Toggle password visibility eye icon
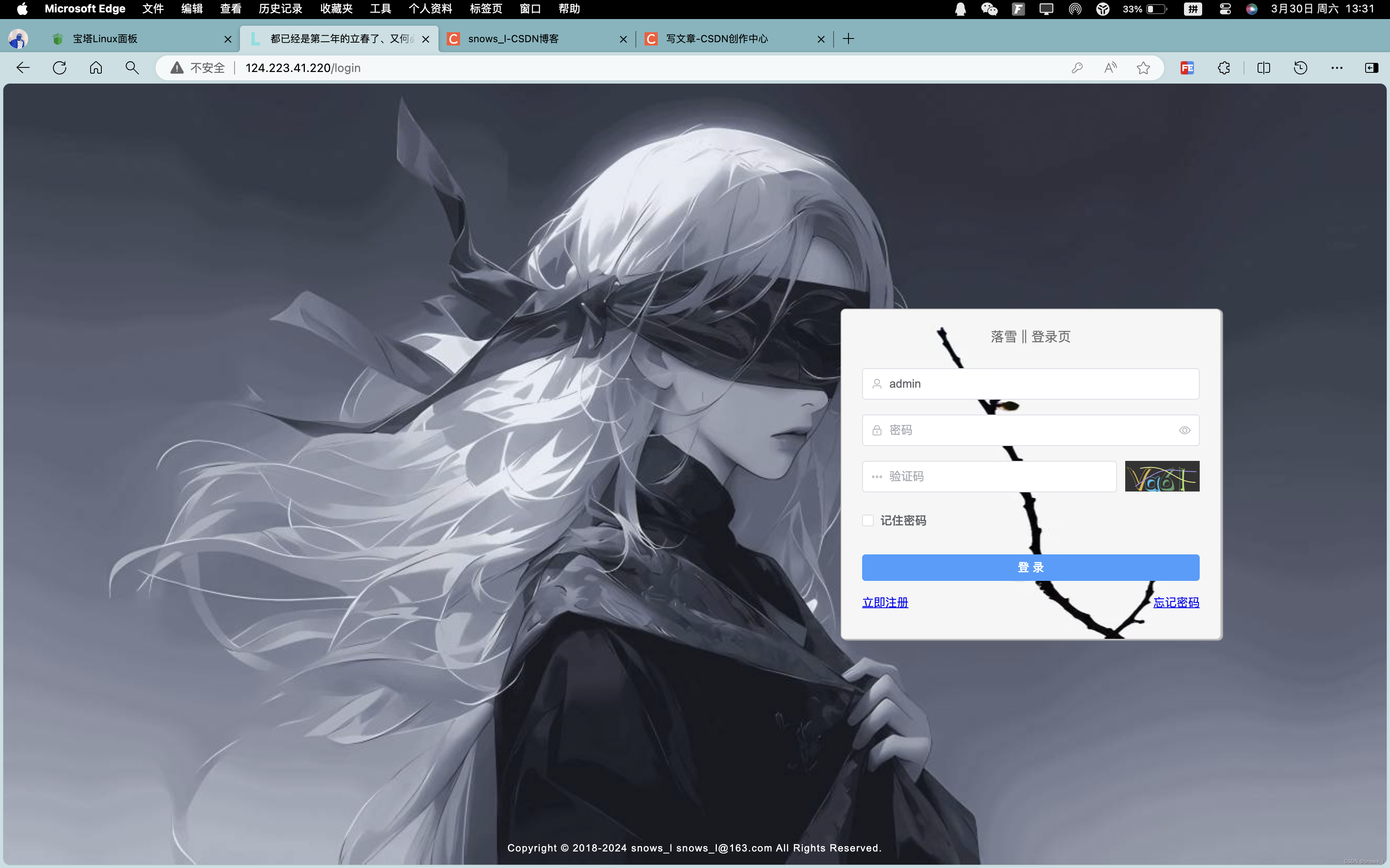 pos(1184,430)
